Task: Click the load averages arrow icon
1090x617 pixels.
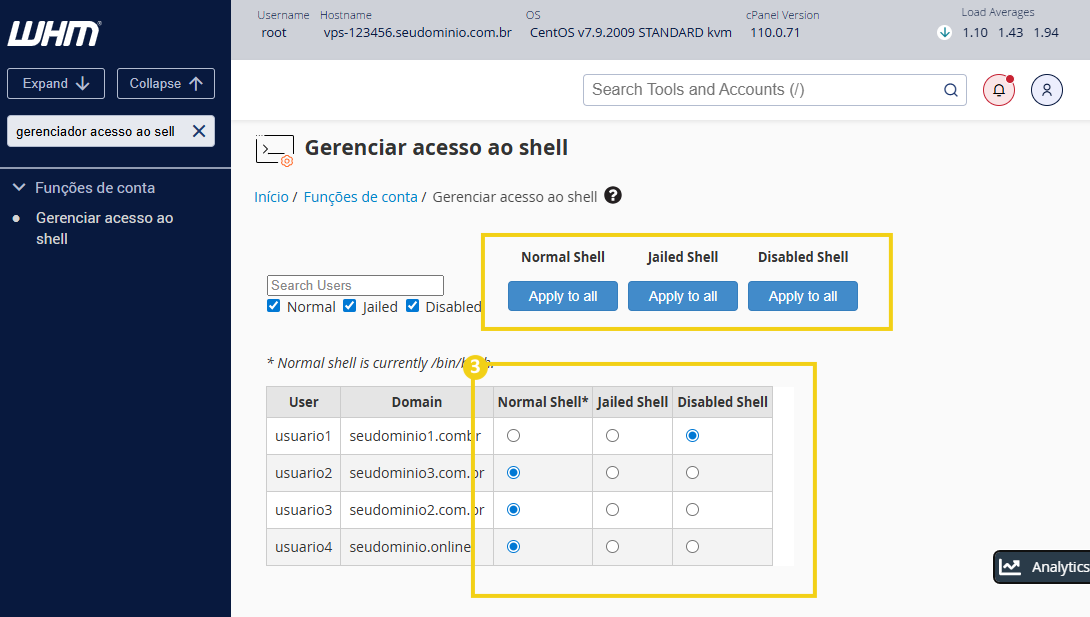Action: pos(944,33)
